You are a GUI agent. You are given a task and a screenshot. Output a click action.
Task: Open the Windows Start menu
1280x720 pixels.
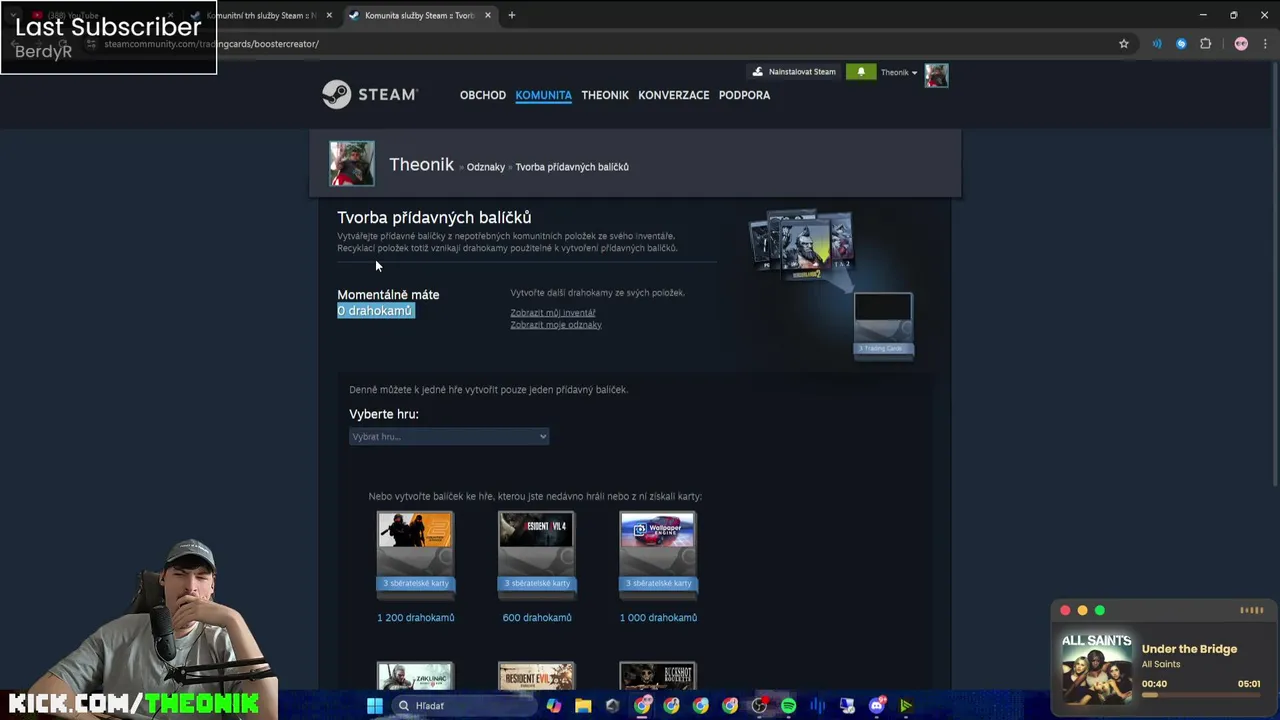375,706
